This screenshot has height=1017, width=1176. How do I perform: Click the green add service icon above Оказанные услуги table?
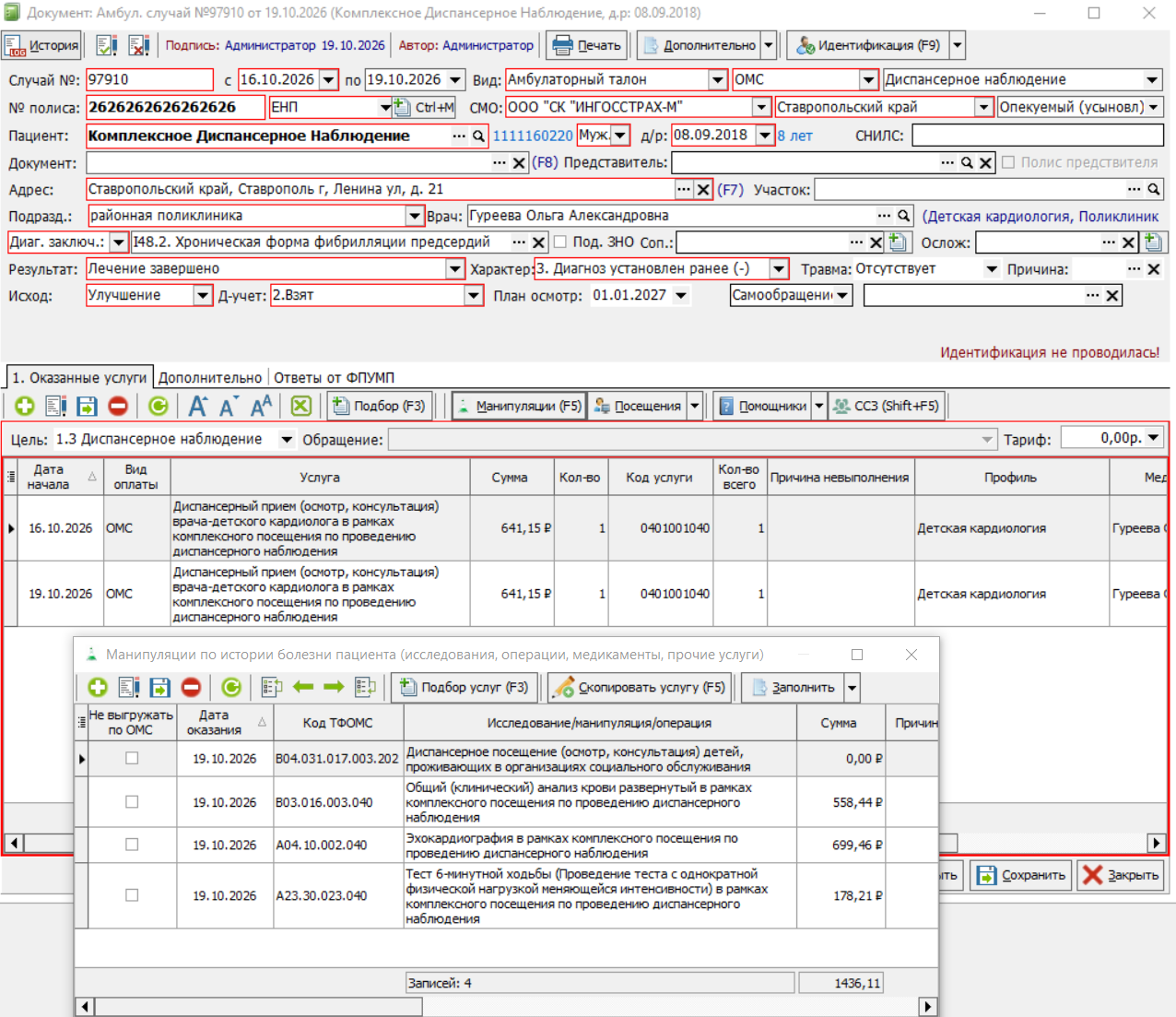click(x=25, y=406)
